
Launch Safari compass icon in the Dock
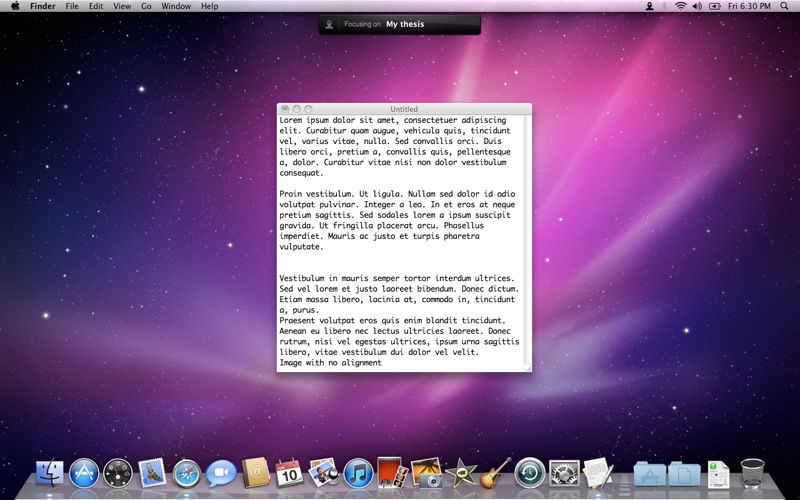tap(187, 473)
